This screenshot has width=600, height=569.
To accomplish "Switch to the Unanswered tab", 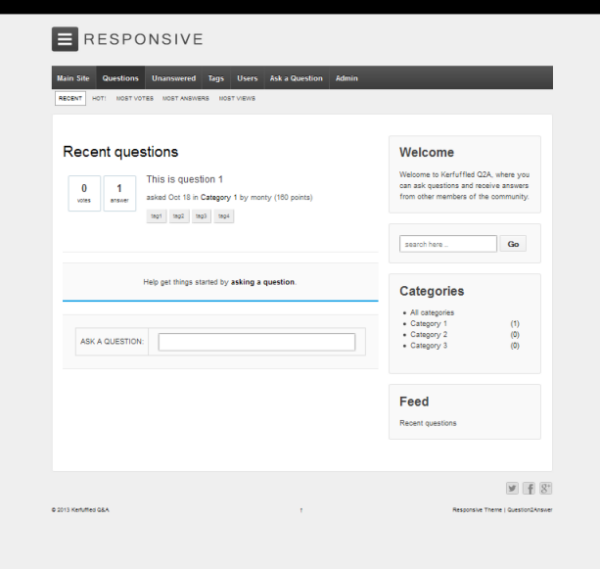I will point(173,78).
